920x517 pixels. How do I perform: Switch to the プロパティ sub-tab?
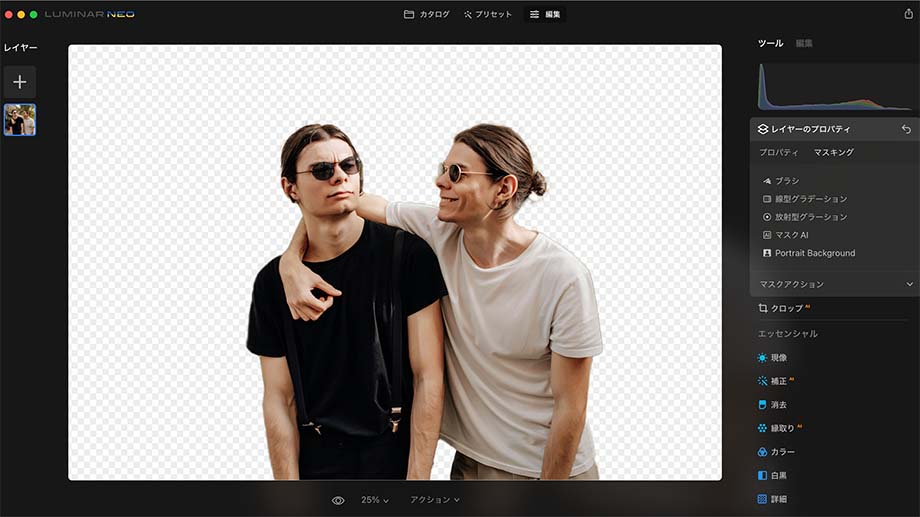pyautogui.click(x=779, y=152)
